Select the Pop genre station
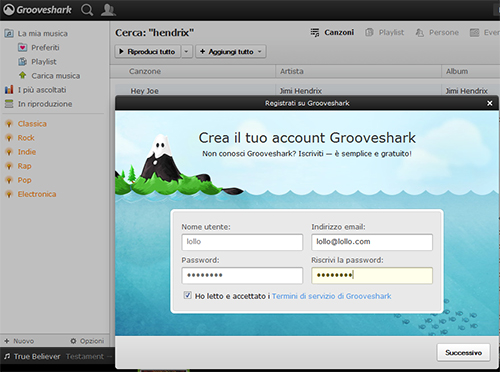500x372 pixels. click(x=24, y=180)
